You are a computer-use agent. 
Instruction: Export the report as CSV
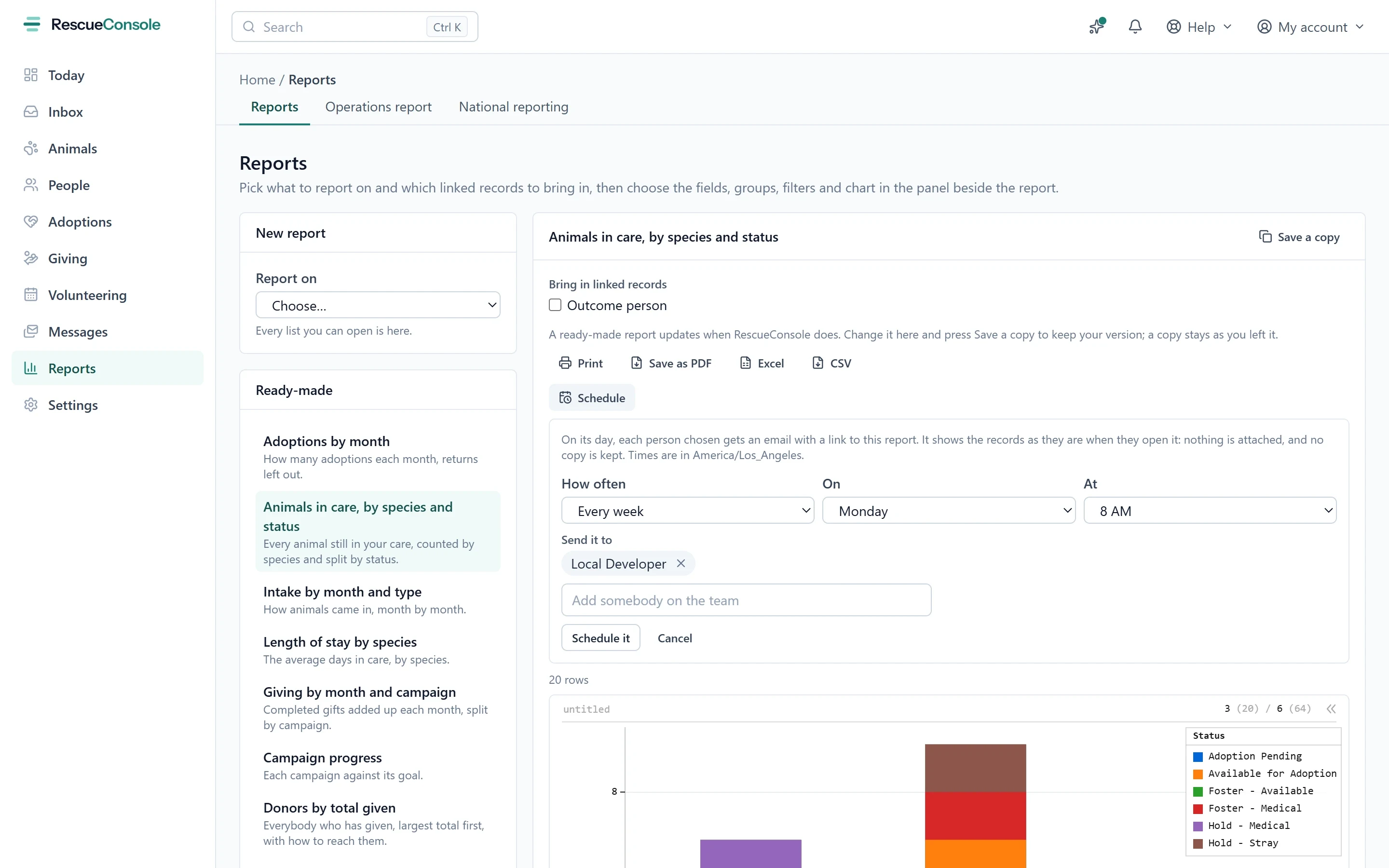tap(831, 363)
